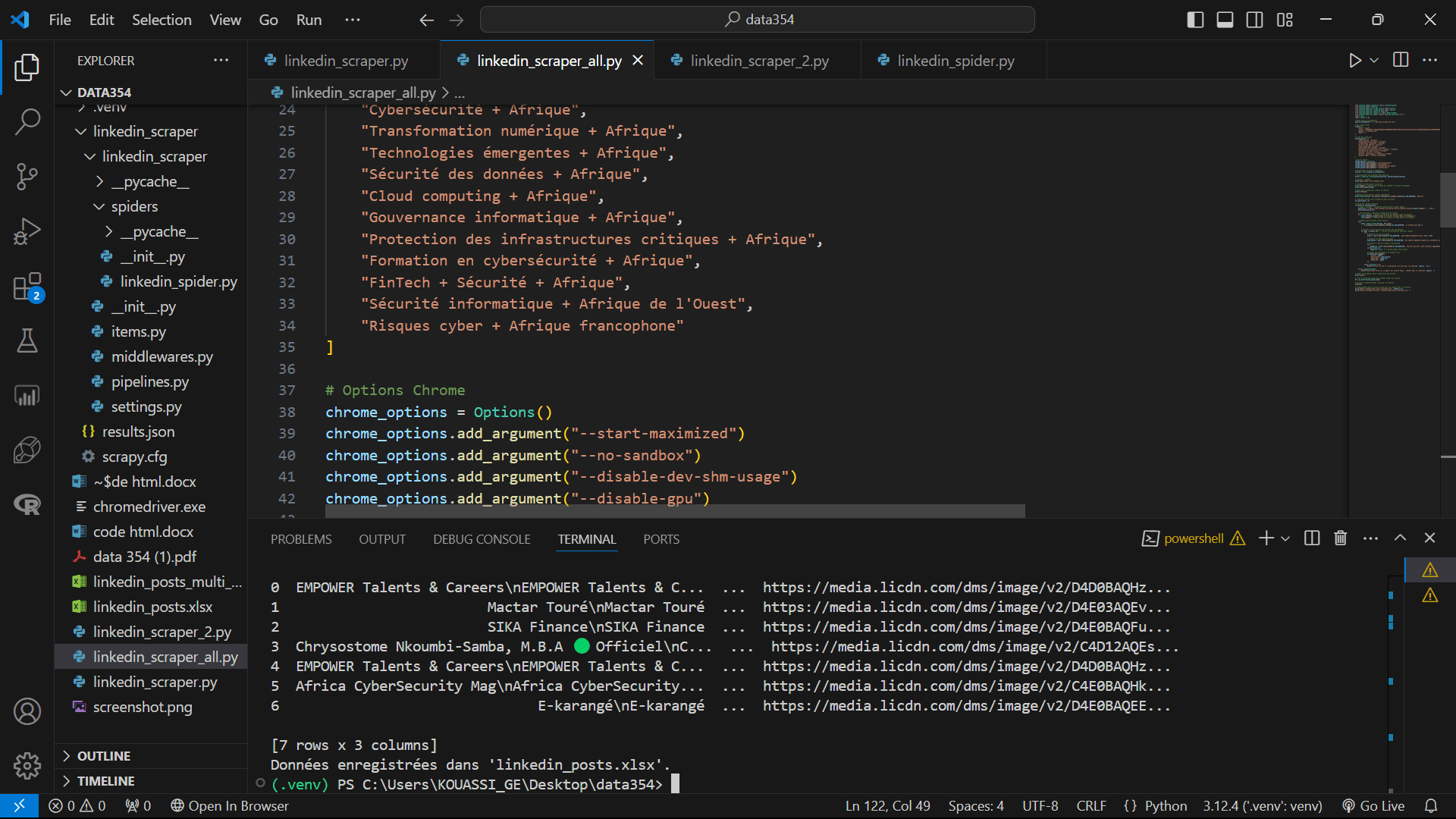
Task: Collapse the inner linkedin_scraper folder
Action: tap(90, 156)
